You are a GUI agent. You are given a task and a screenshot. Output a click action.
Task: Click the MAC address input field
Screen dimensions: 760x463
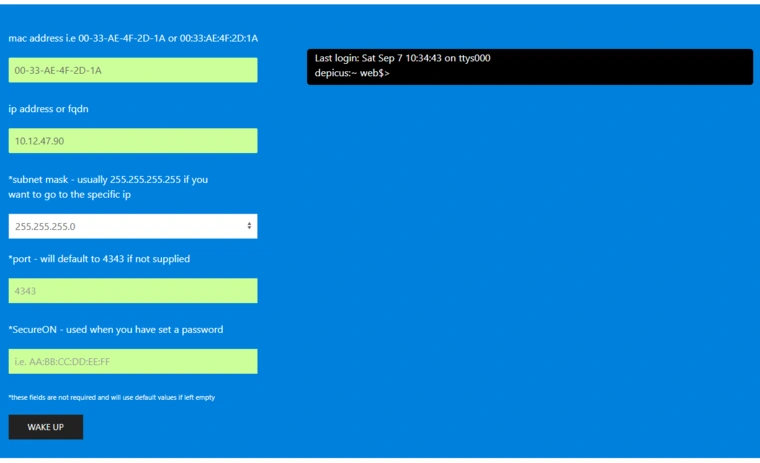click(133, 70)
